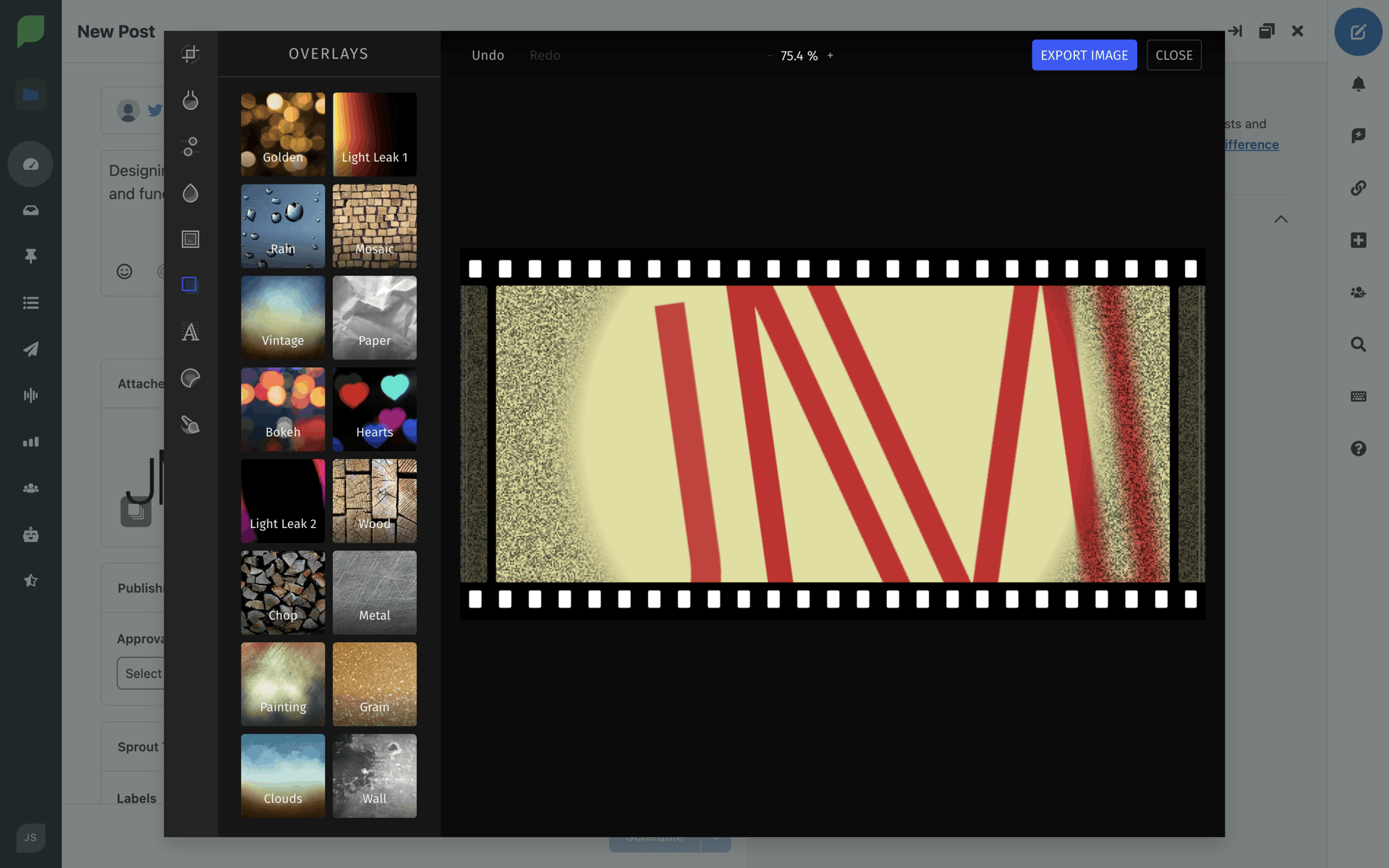Click the plus square icon in right sidebar

coord(1358,240)
